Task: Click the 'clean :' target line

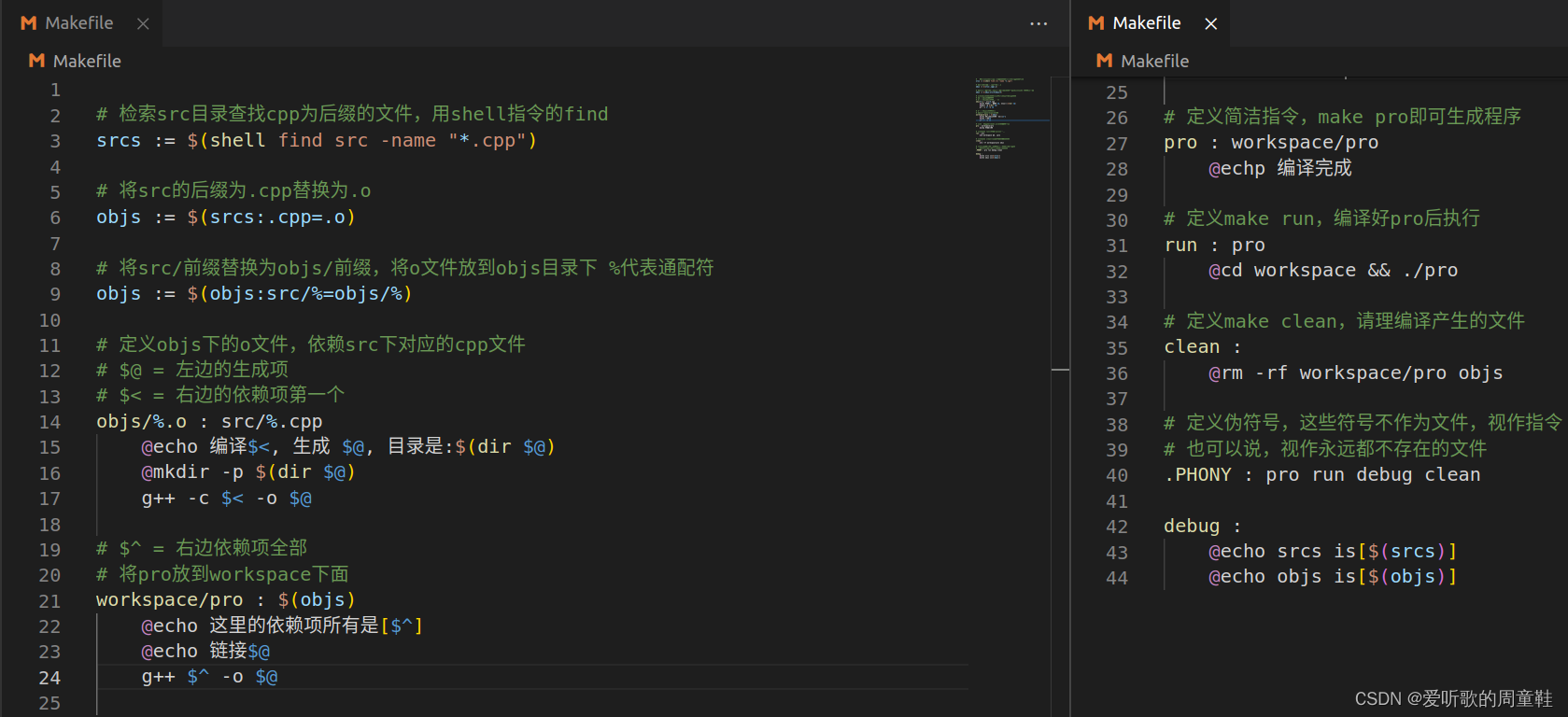Action: click(x=1203, y=347)
